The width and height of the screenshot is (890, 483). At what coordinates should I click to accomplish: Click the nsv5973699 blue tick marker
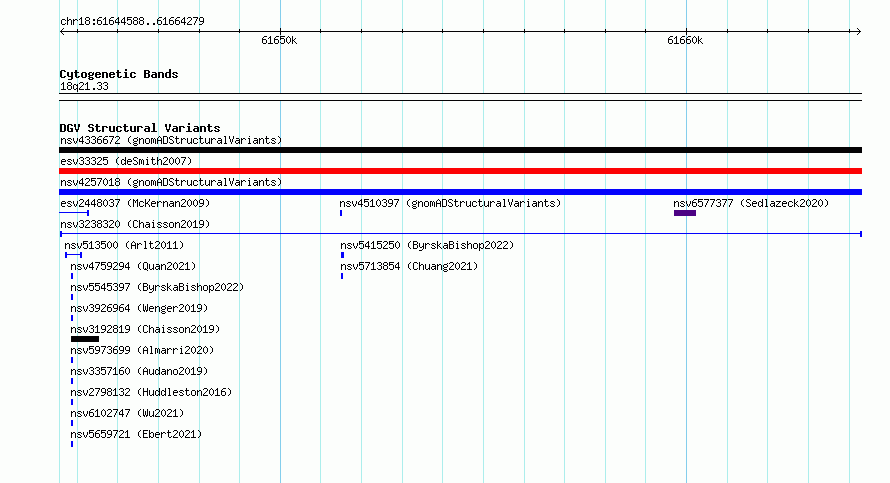72,360
